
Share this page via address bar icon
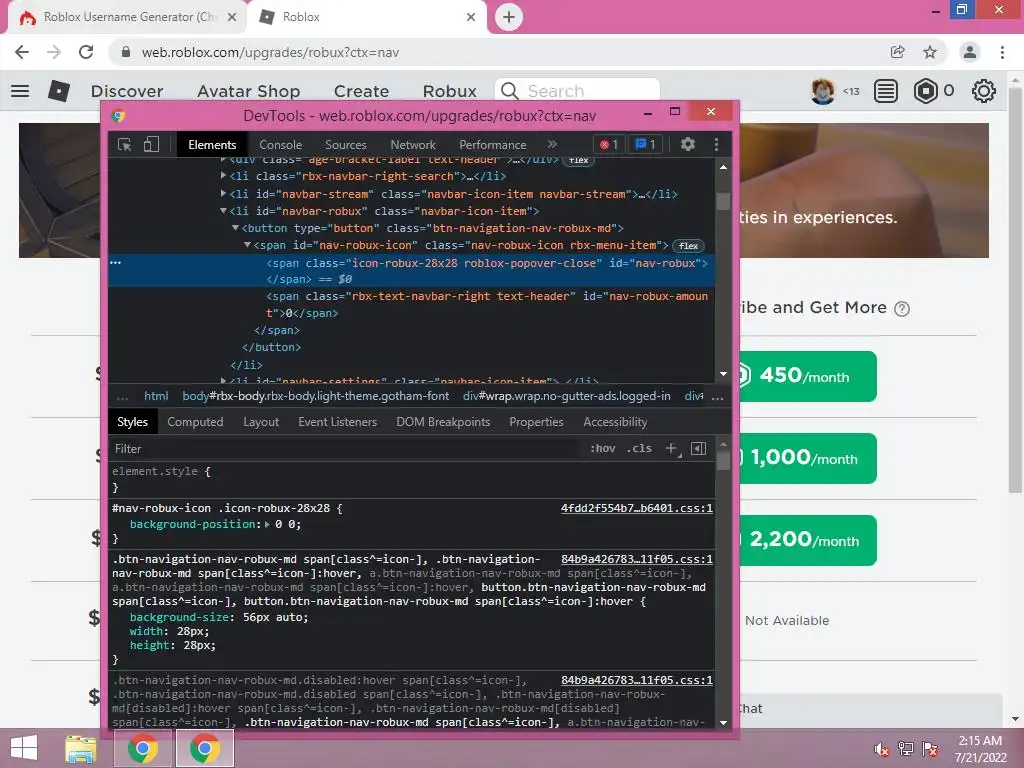[x=898, y=52]
